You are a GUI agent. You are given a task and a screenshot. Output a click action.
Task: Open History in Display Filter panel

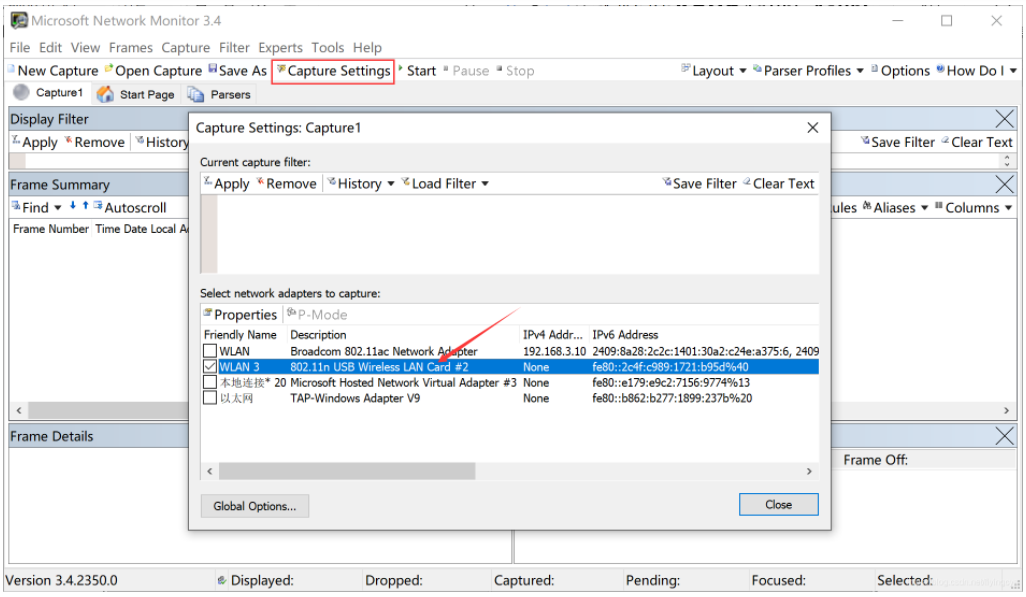click(x=162, y=142)
